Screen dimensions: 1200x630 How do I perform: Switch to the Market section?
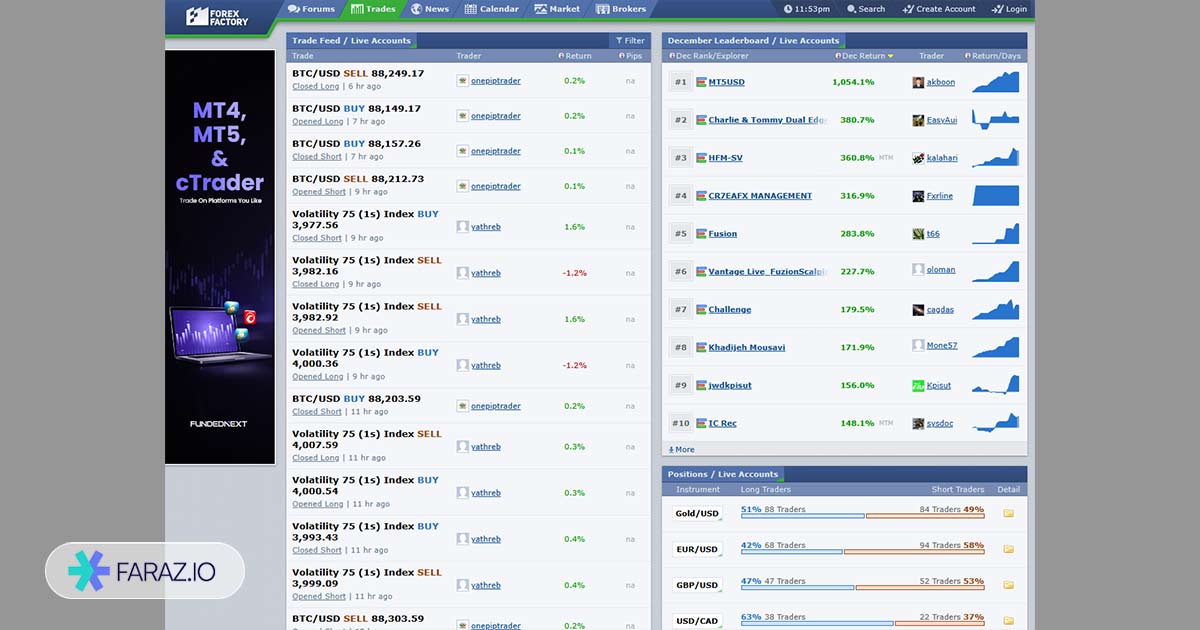[x=557, y=9]
